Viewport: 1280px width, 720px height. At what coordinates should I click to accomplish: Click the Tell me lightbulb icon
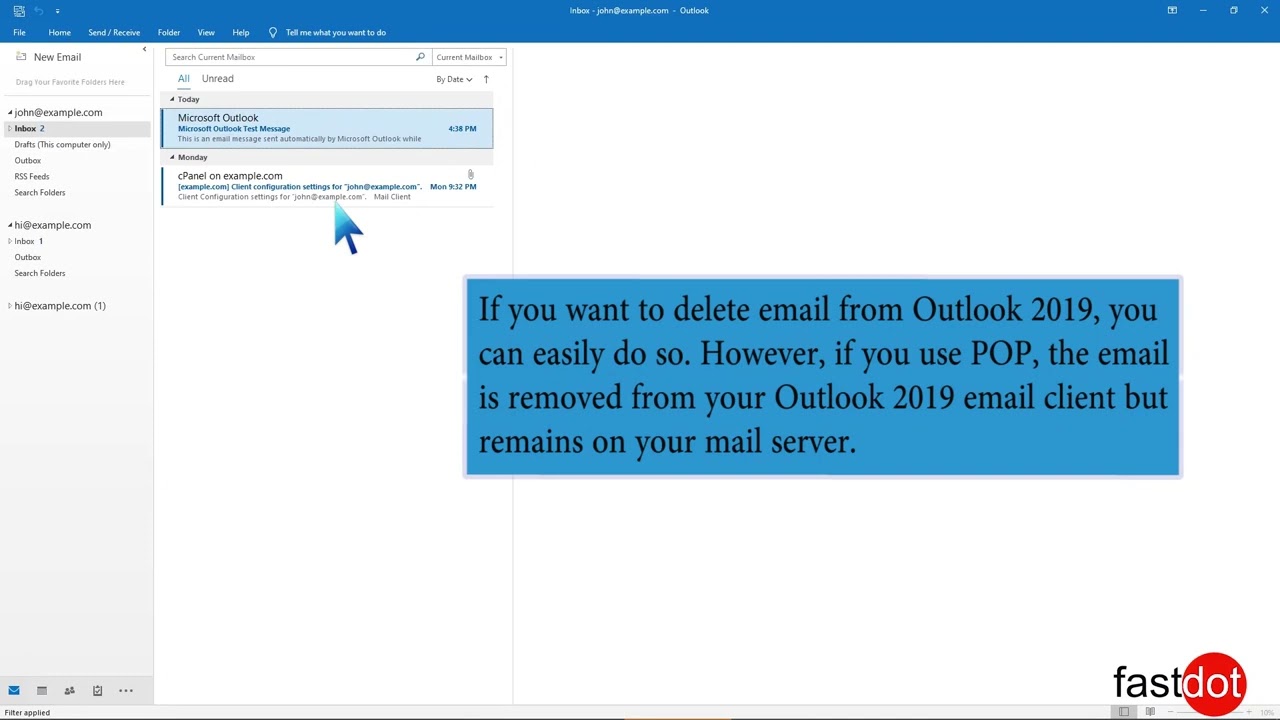tap(273, 32)
